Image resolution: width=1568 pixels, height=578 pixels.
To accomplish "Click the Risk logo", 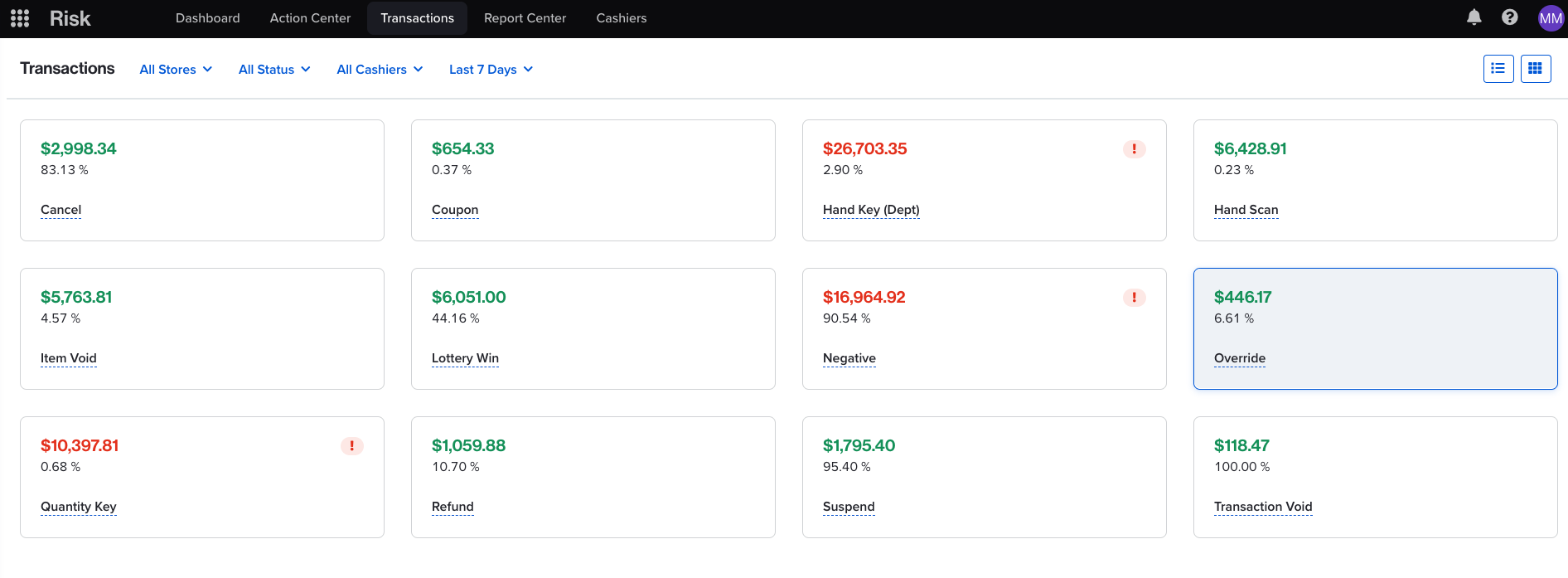I will tap(70, 18).
